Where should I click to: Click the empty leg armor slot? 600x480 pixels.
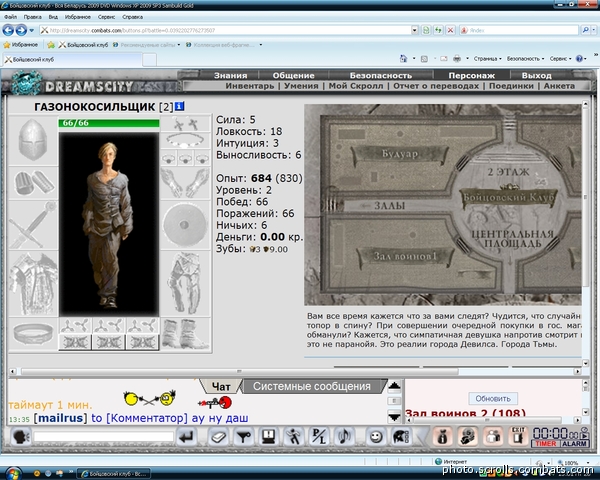coord(185,284)
